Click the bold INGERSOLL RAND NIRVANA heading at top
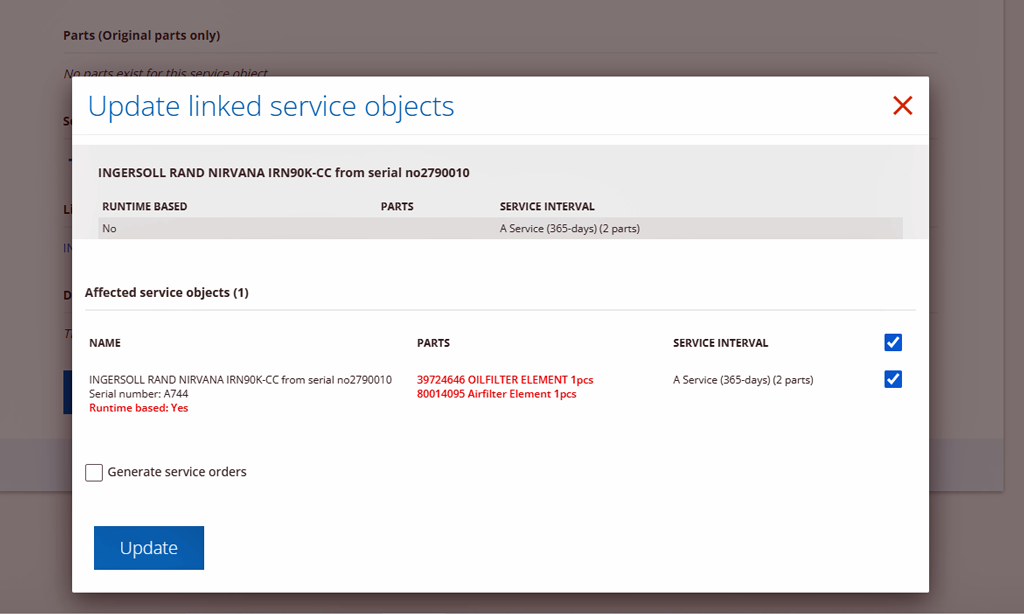 pyautogui.click(x=283, y=172)
